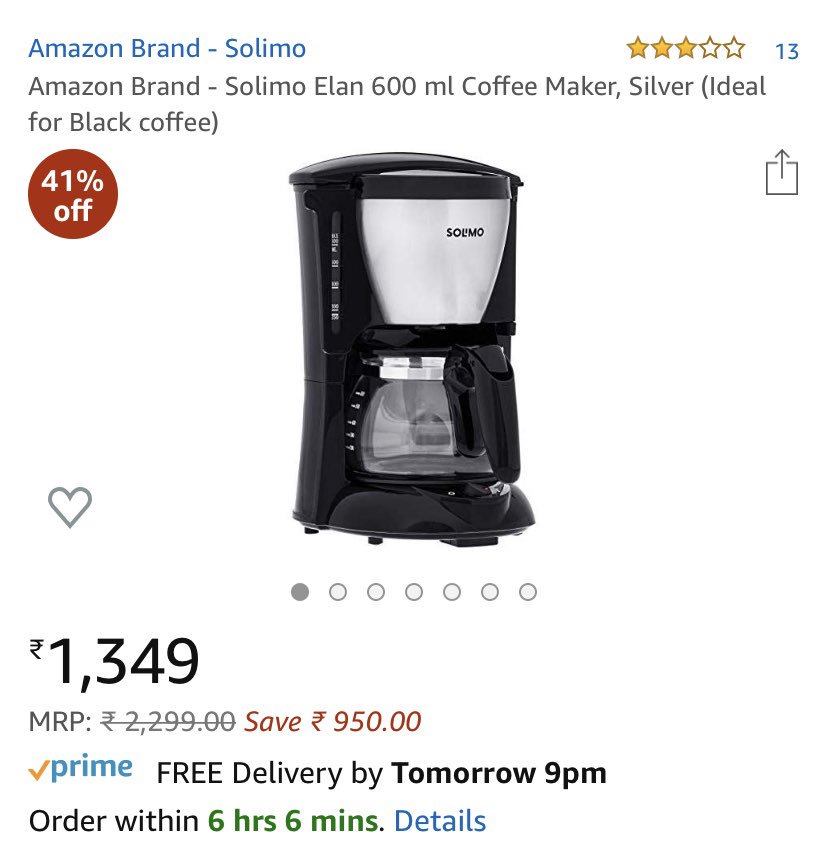This screenshot has width=828, height=851.
Task: Tap the struck-through MRP ₹2,299.00
Action: tap(168, 722)
